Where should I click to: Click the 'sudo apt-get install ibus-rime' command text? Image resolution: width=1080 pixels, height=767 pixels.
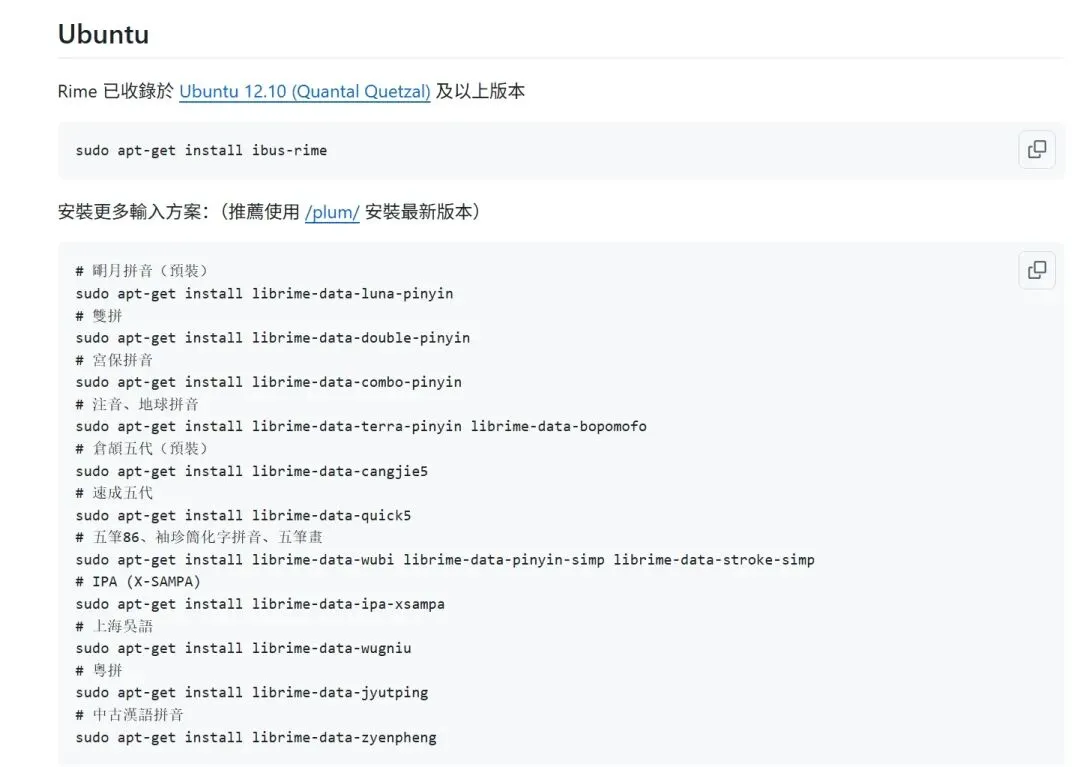201,150
